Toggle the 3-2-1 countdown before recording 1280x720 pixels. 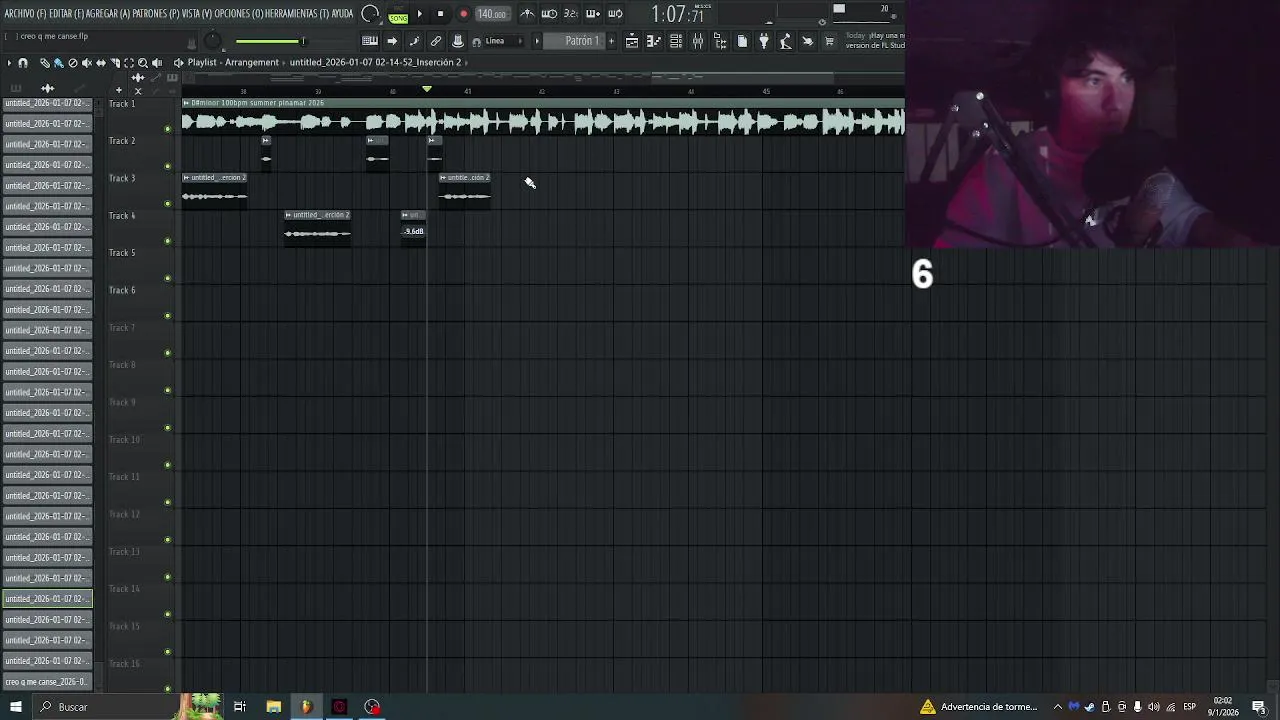click(571, 14)
